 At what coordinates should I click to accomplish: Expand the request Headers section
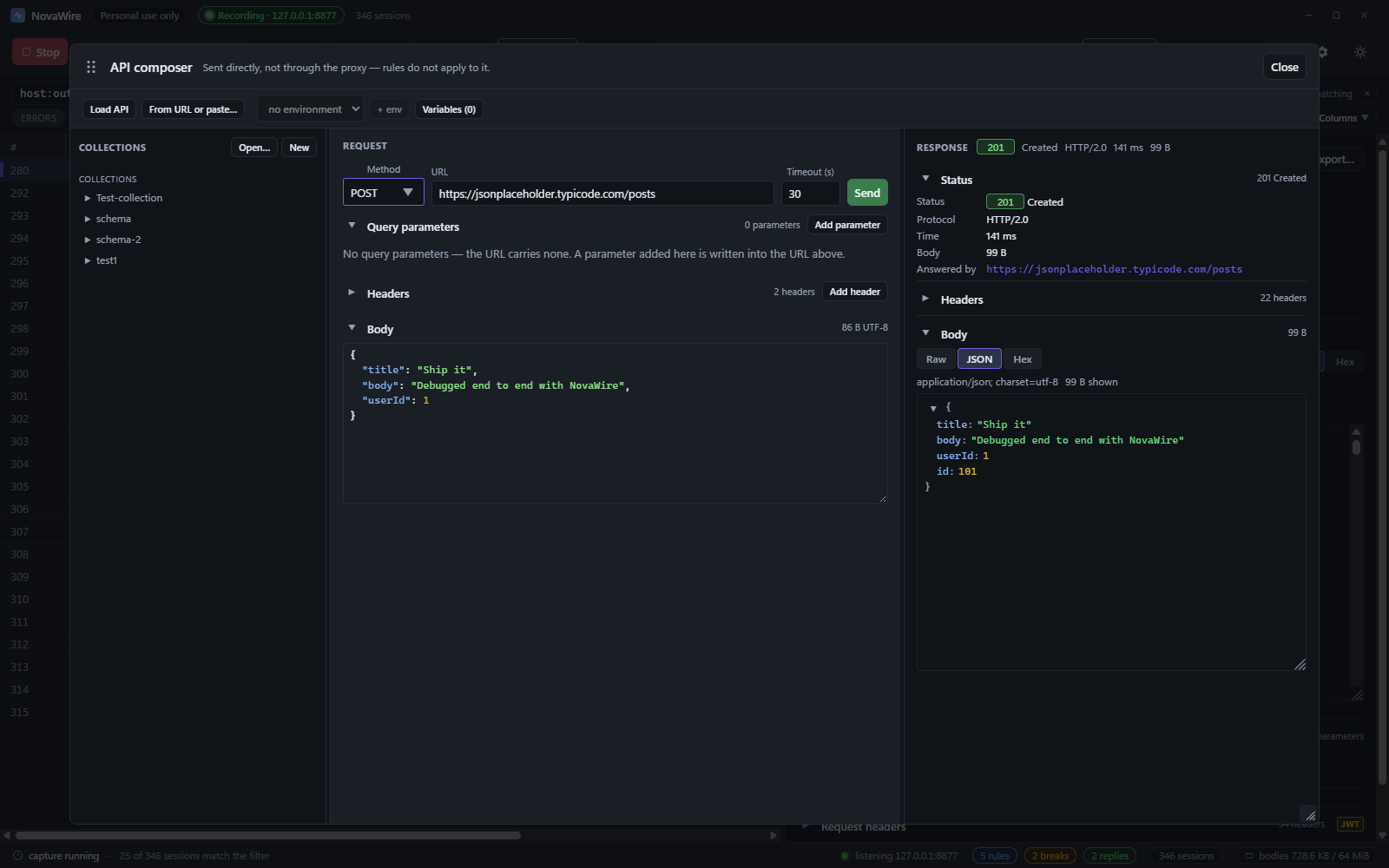[x=352, y=293]
